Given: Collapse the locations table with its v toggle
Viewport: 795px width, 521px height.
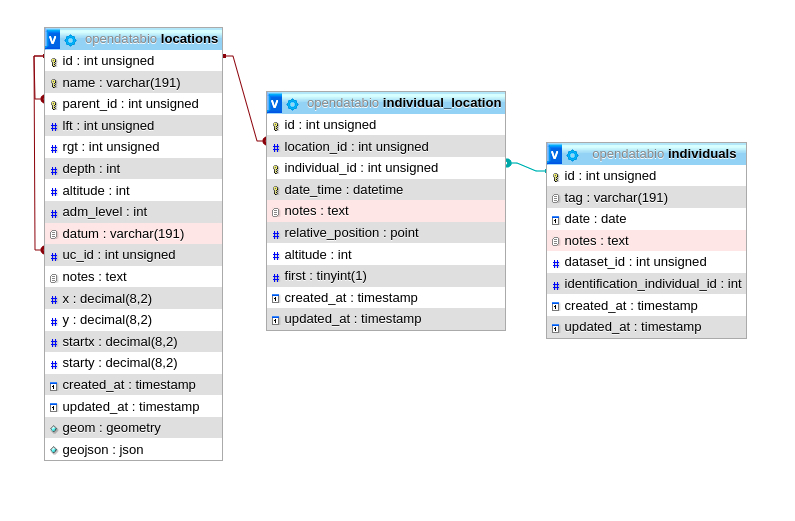Looking at the screenshot, I should [53, 39].
